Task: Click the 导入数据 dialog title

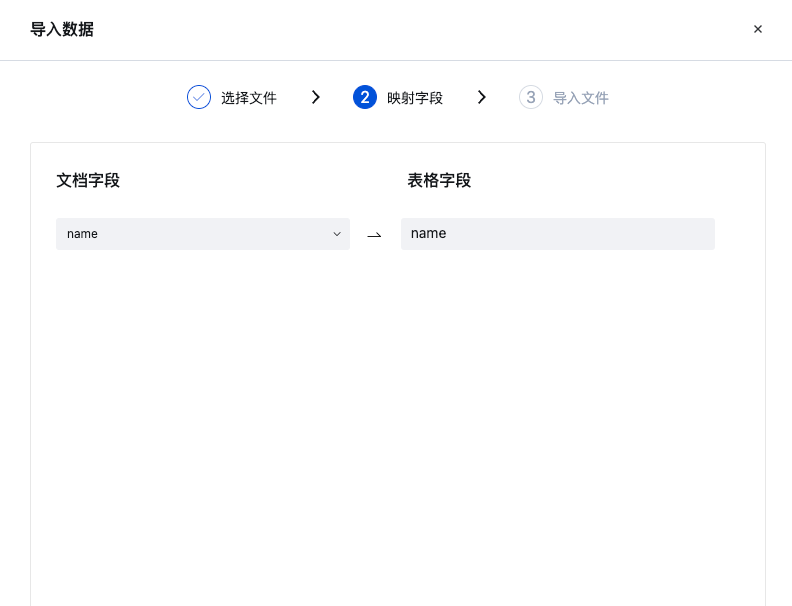Action: click(x=62, y=29)
